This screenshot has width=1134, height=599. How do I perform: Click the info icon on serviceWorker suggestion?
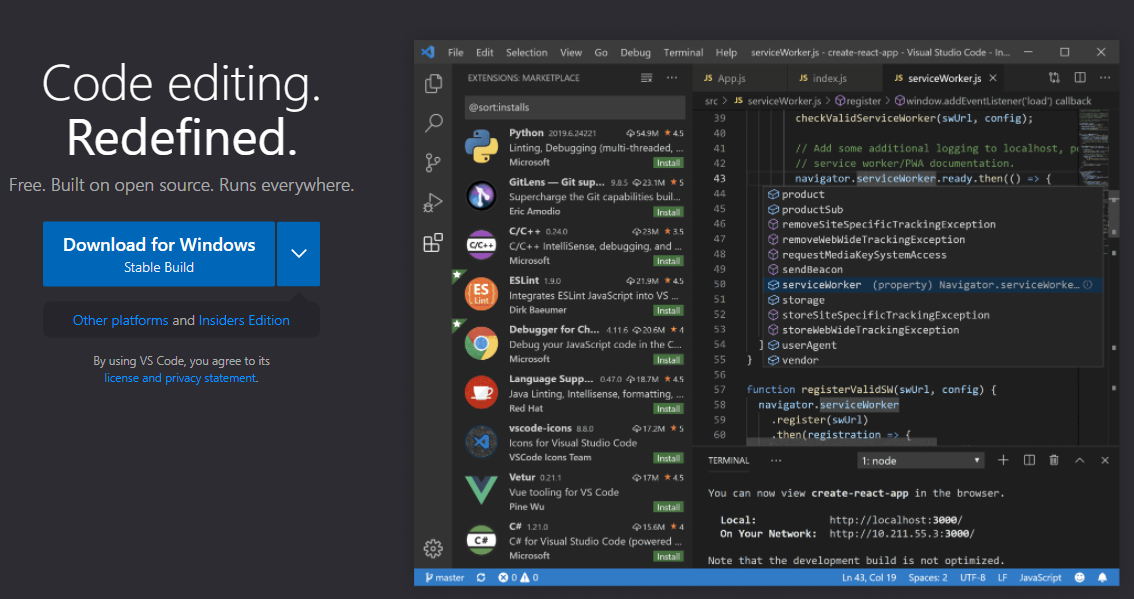[1087, 285]
